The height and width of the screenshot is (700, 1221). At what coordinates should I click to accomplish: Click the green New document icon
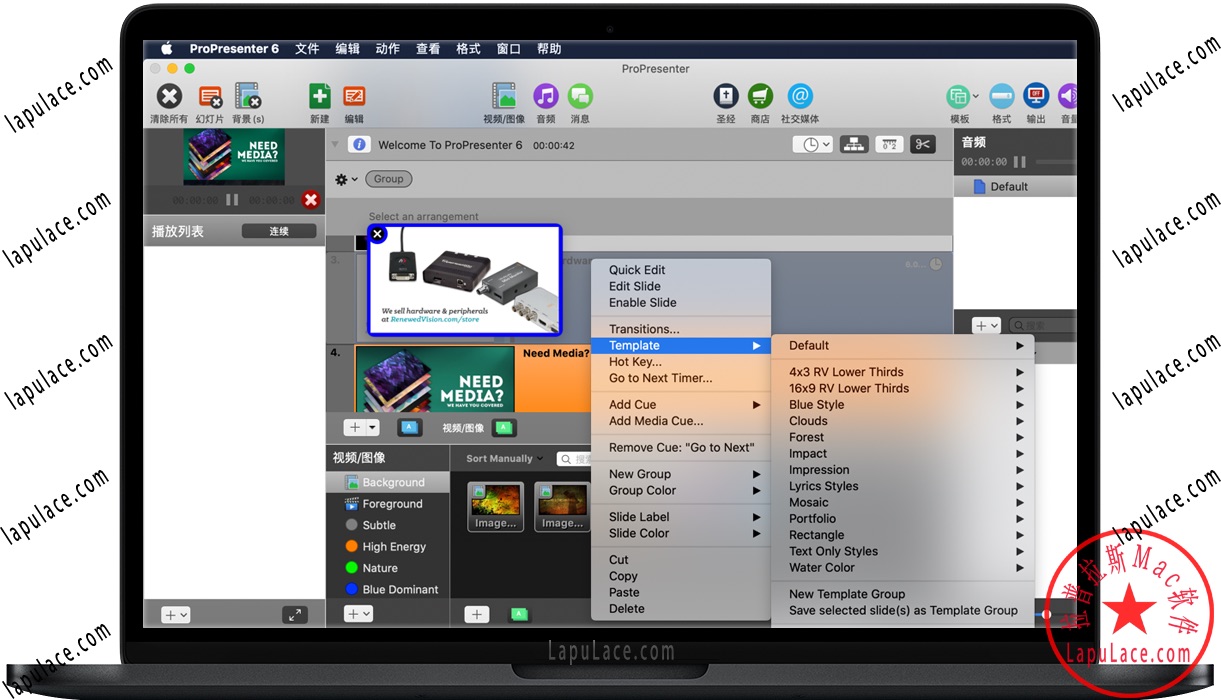click(x=319, y=97)
